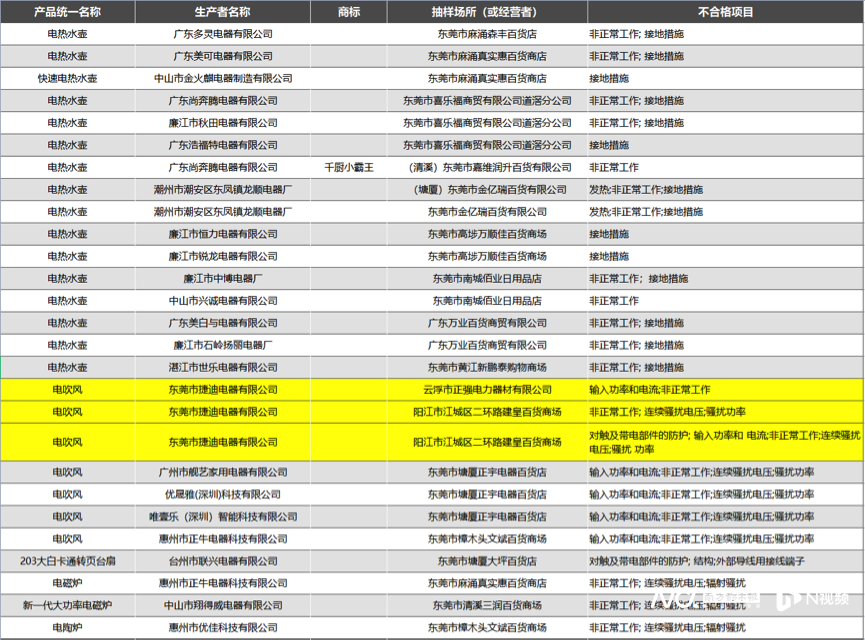This screenshot has height=640, width=865.
Task: Select 惠州市正牛电器科技有限公司 in the 电吹风 row
Action: click(223, 539)
